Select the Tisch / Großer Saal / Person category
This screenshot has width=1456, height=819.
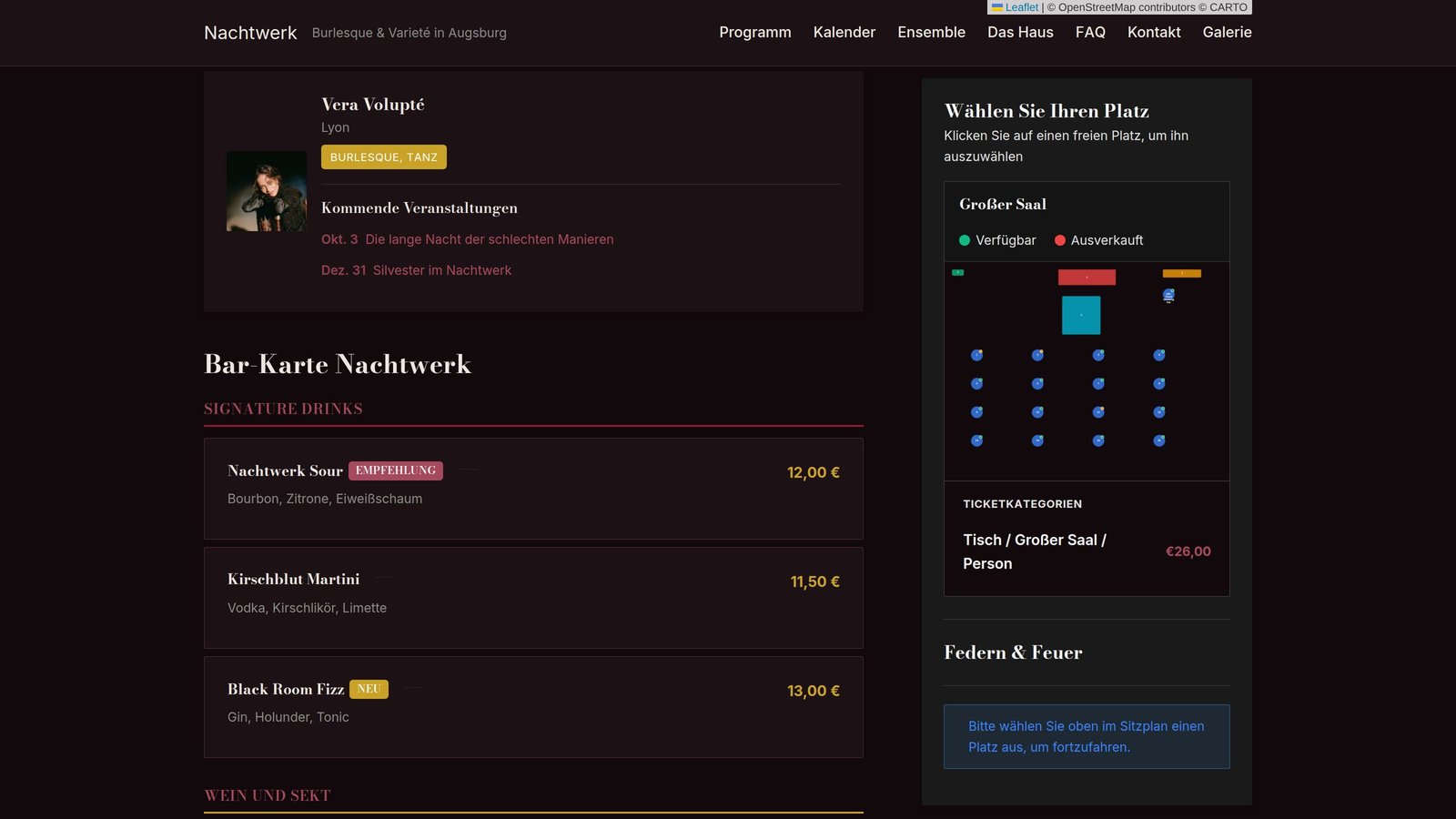pyautogui.click(x=1087, y=551)
